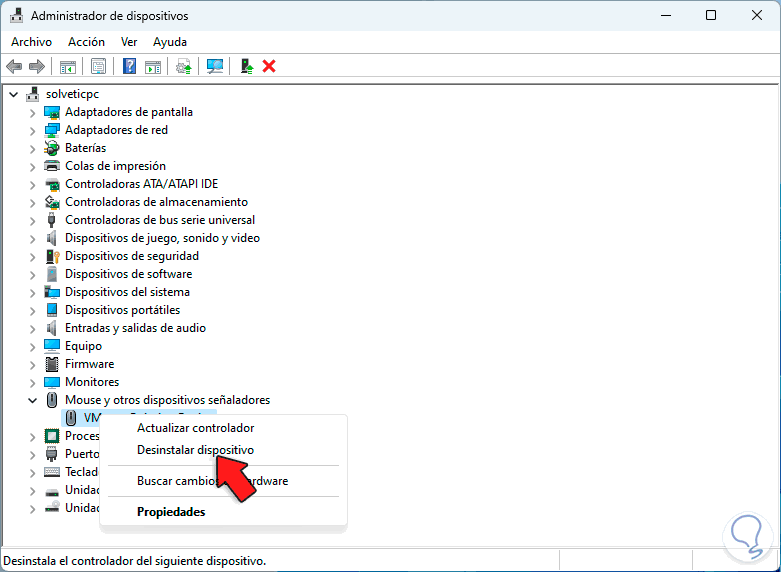Click the Device Manager title bar icon
Screen dimensions: 781x572
(x=16, y=16)
